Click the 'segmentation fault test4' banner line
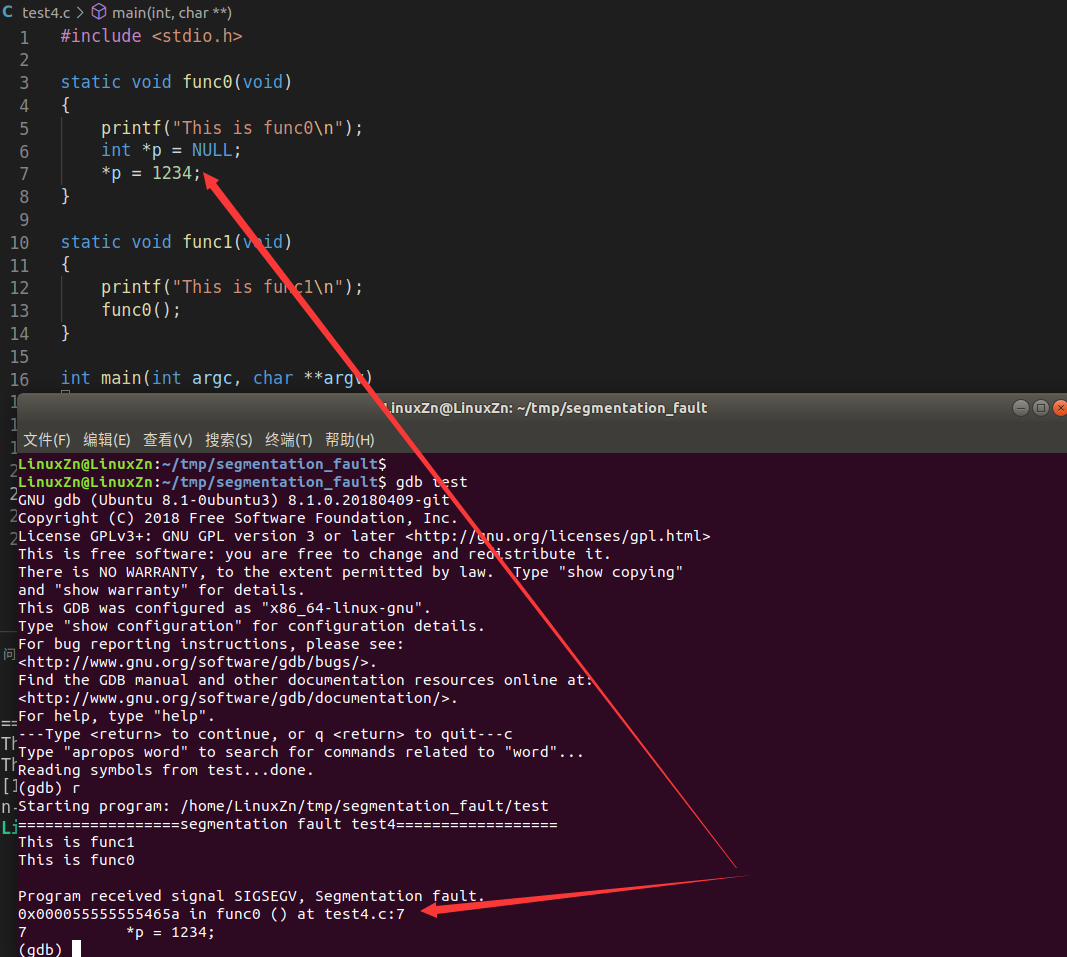1067x957 pixels. (288, 824)
